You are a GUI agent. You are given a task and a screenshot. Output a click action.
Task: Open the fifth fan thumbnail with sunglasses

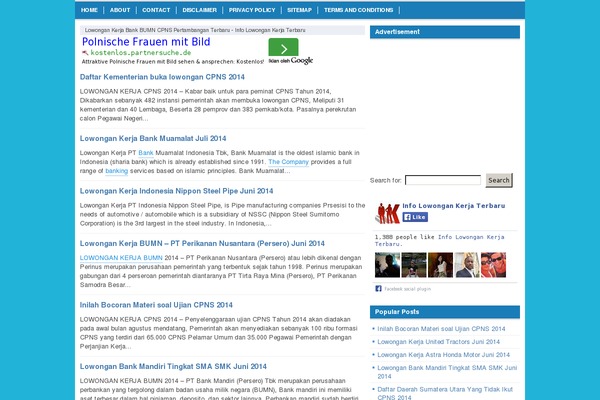(493, 265)
